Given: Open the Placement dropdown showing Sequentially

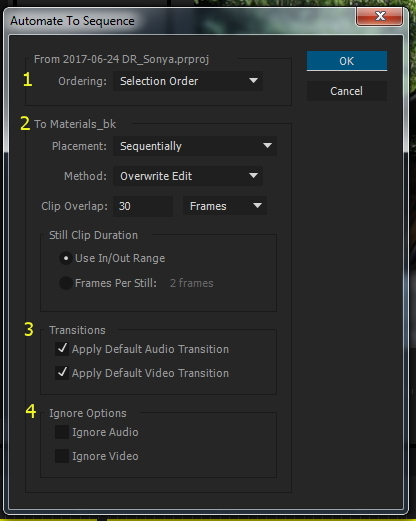Looking at the screenshot, I should (195, 146).
